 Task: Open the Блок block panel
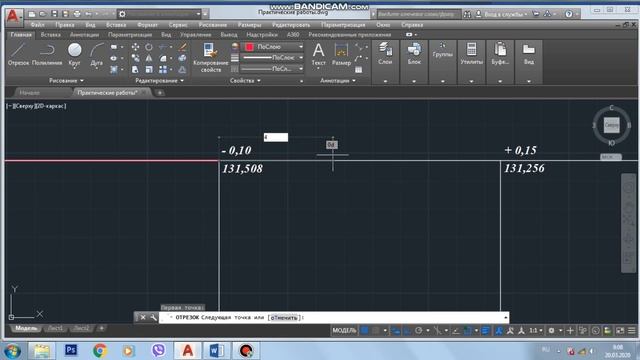coord(414,53)
